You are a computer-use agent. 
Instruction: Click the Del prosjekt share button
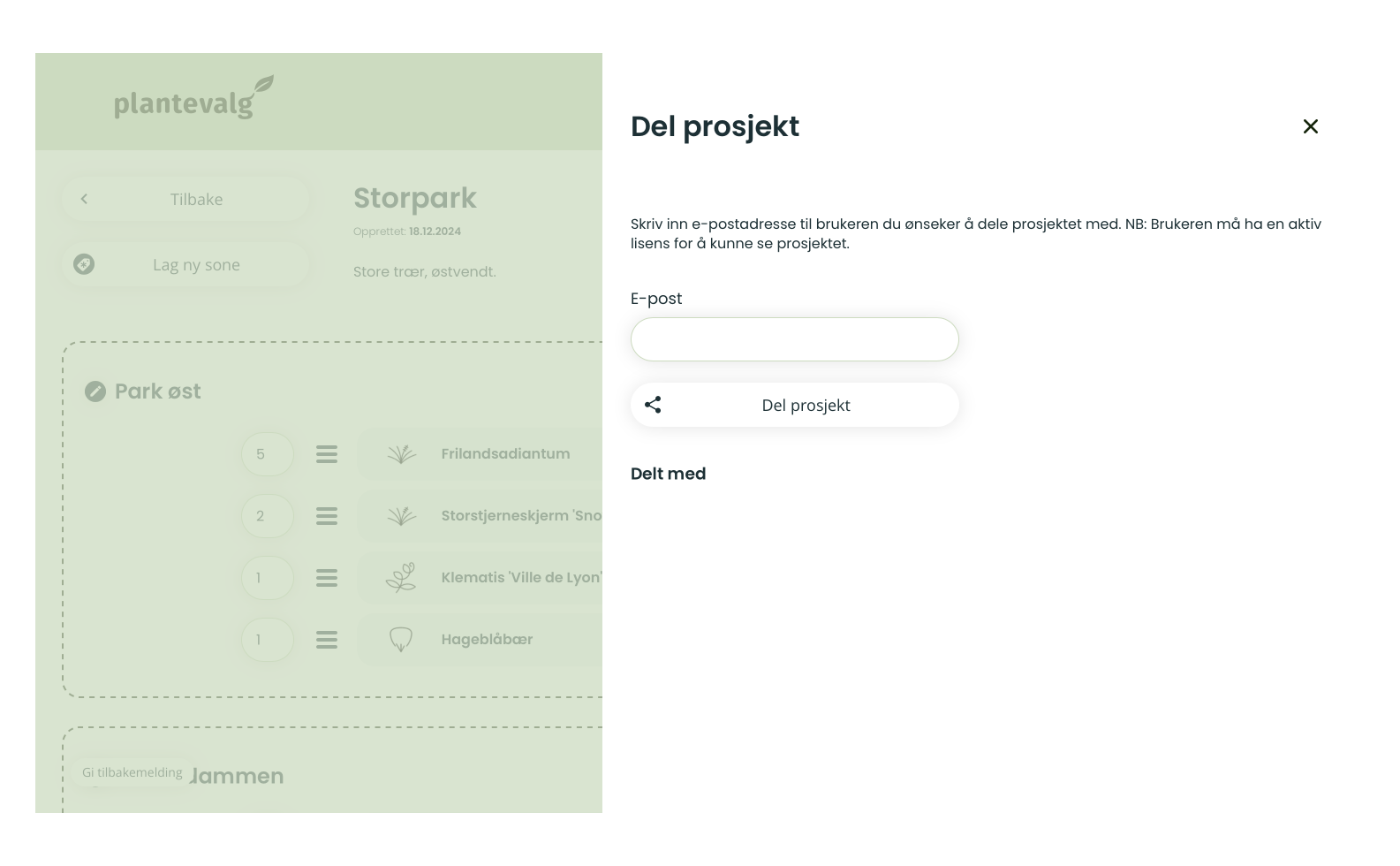[794, 405]
